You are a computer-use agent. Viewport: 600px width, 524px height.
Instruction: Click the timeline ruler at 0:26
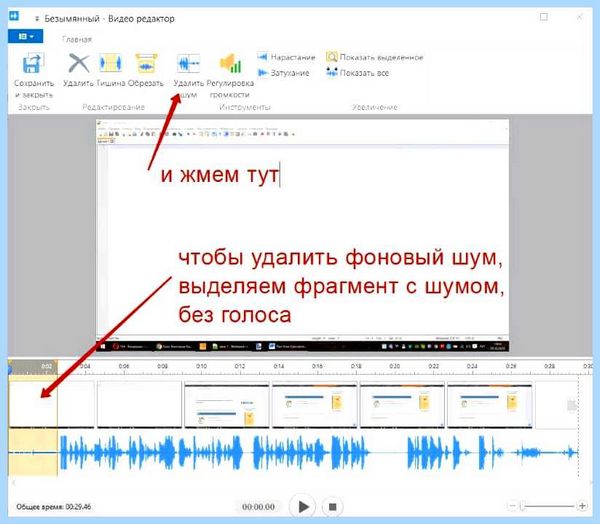511,366
